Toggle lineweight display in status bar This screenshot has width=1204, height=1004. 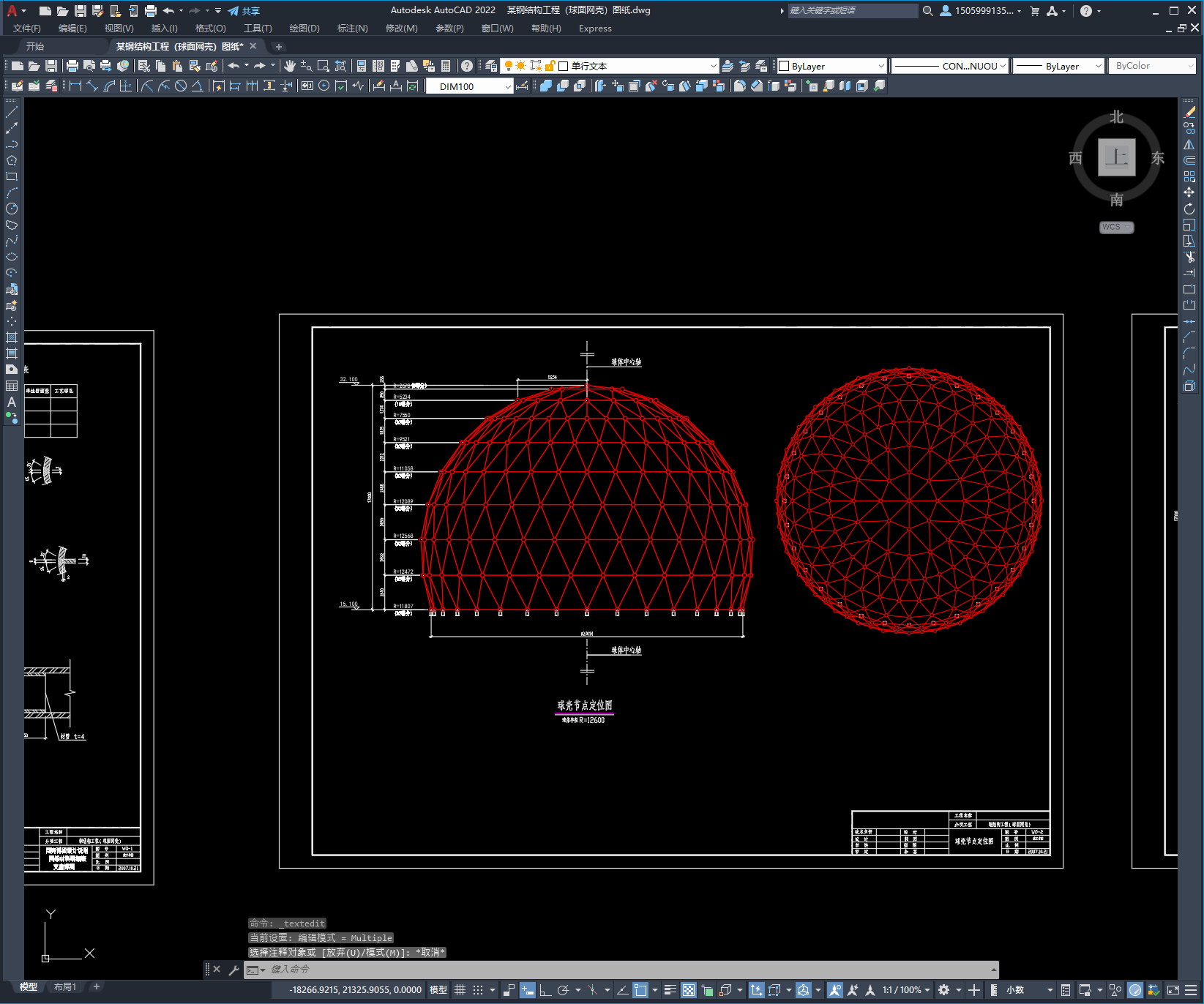pyautogui.click(x=670, y=990)
